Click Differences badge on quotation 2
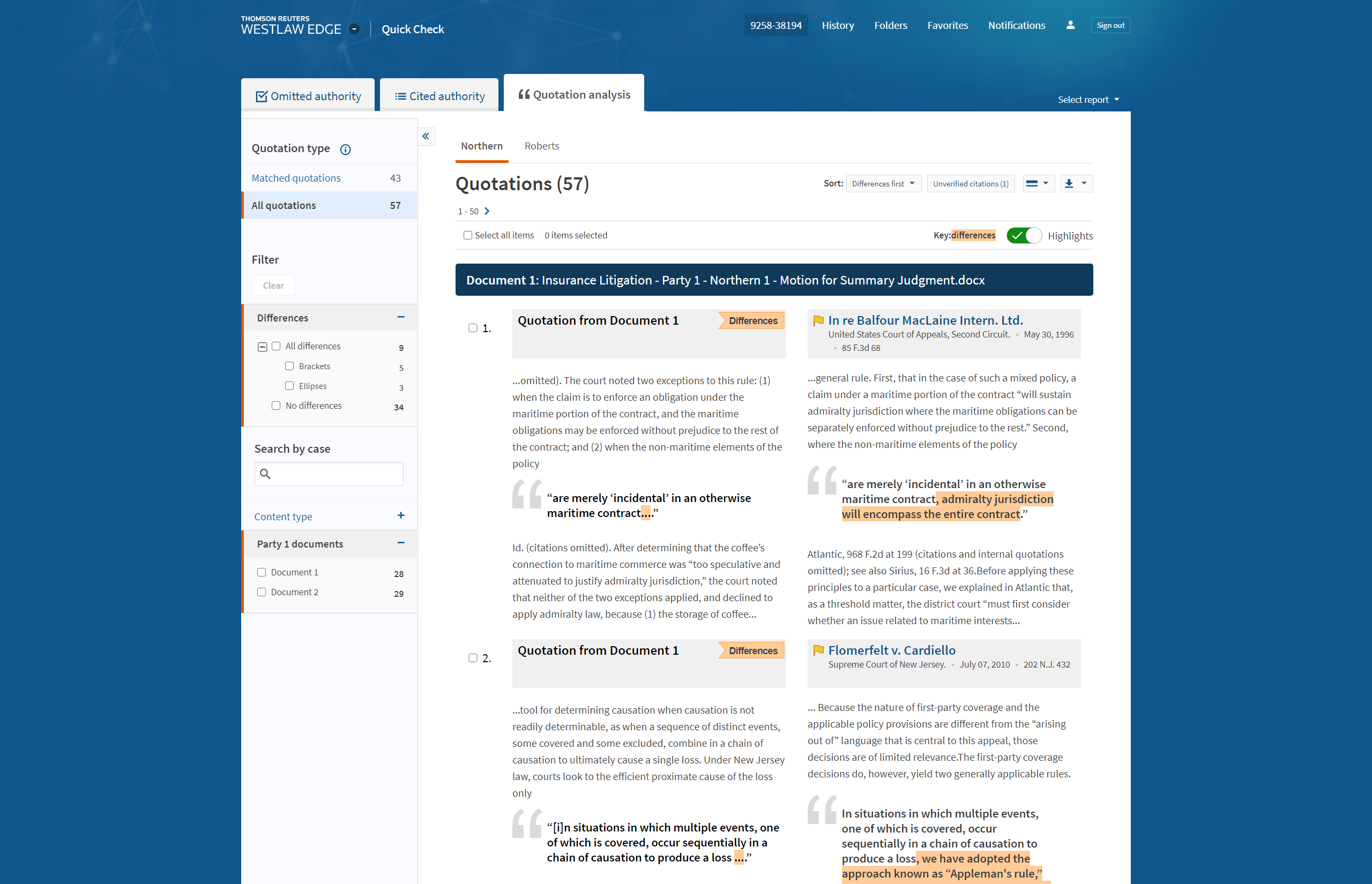Screen dimensions: 1372x884 tap(751, 650)
